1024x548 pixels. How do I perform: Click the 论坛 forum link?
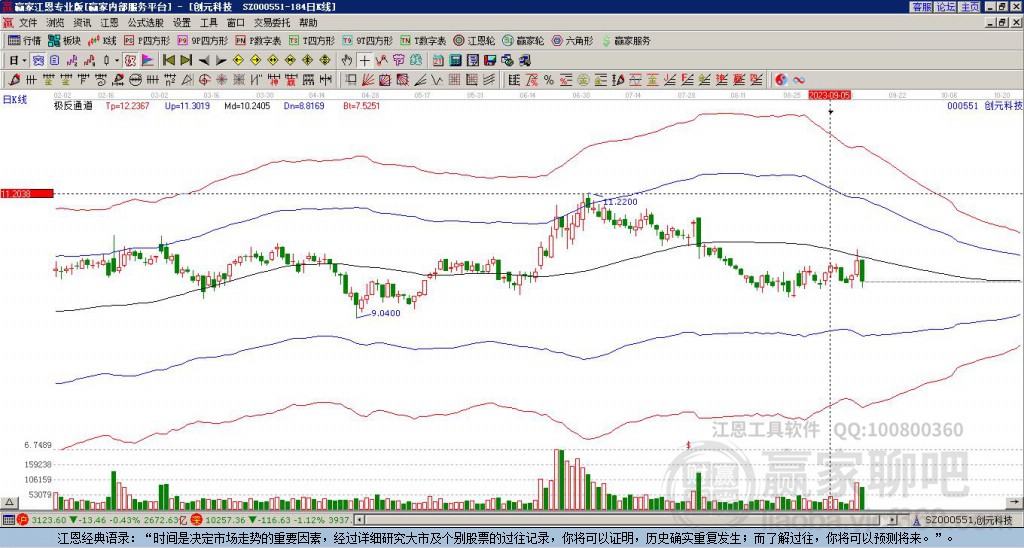946,7
